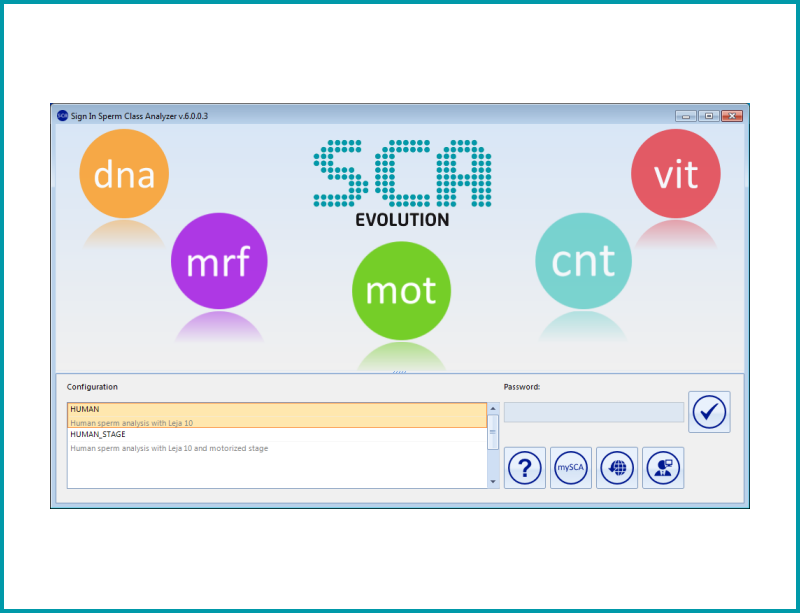Minimize the Sign In window
The image size is (800, 613).
(x=686, y=116)
